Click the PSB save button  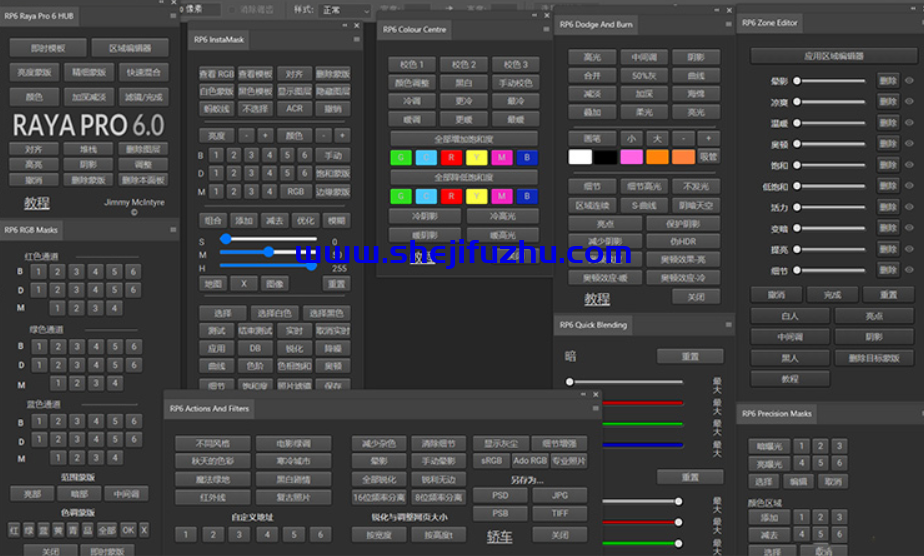[x=500, y=514]
